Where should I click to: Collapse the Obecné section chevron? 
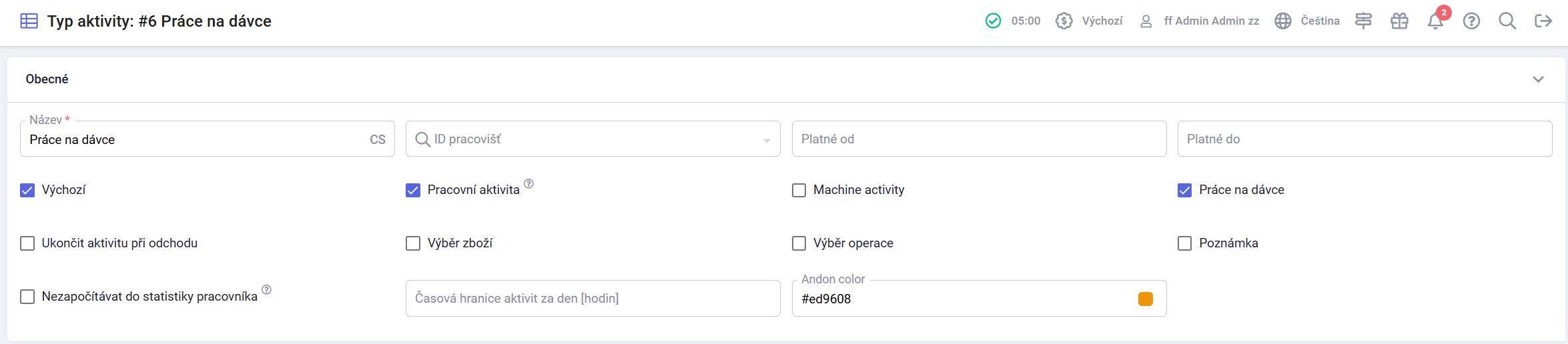(x=1538, y=79)
